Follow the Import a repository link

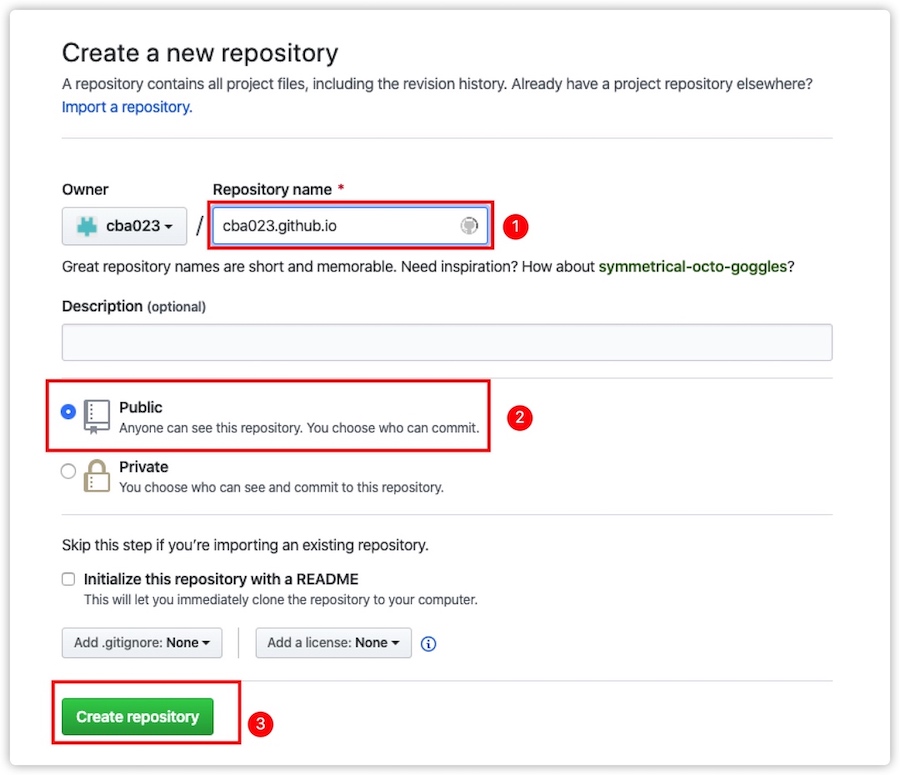(127, 107)
